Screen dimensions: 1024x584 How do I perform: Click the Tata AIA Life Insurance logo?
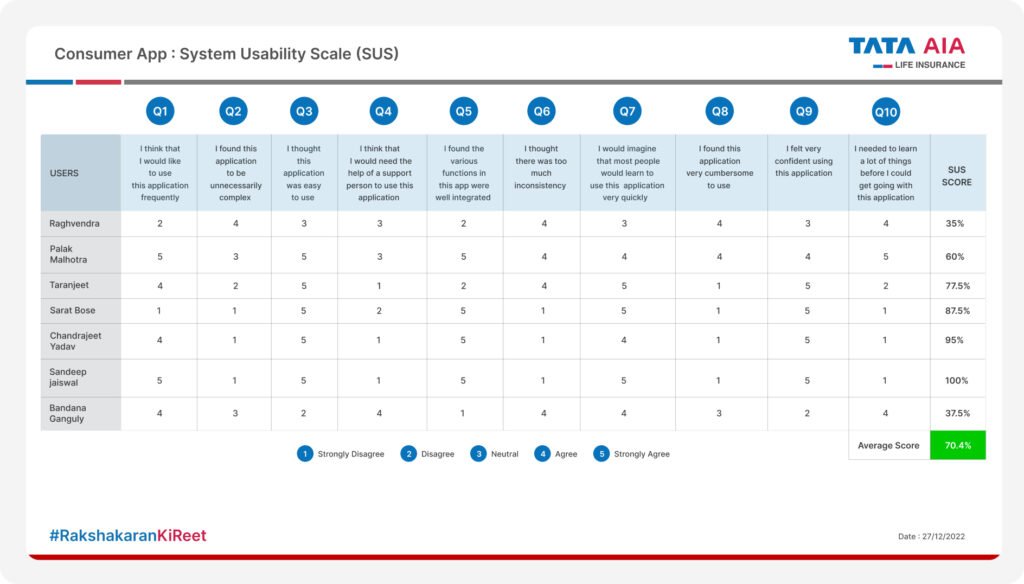[x=907, y=52]
